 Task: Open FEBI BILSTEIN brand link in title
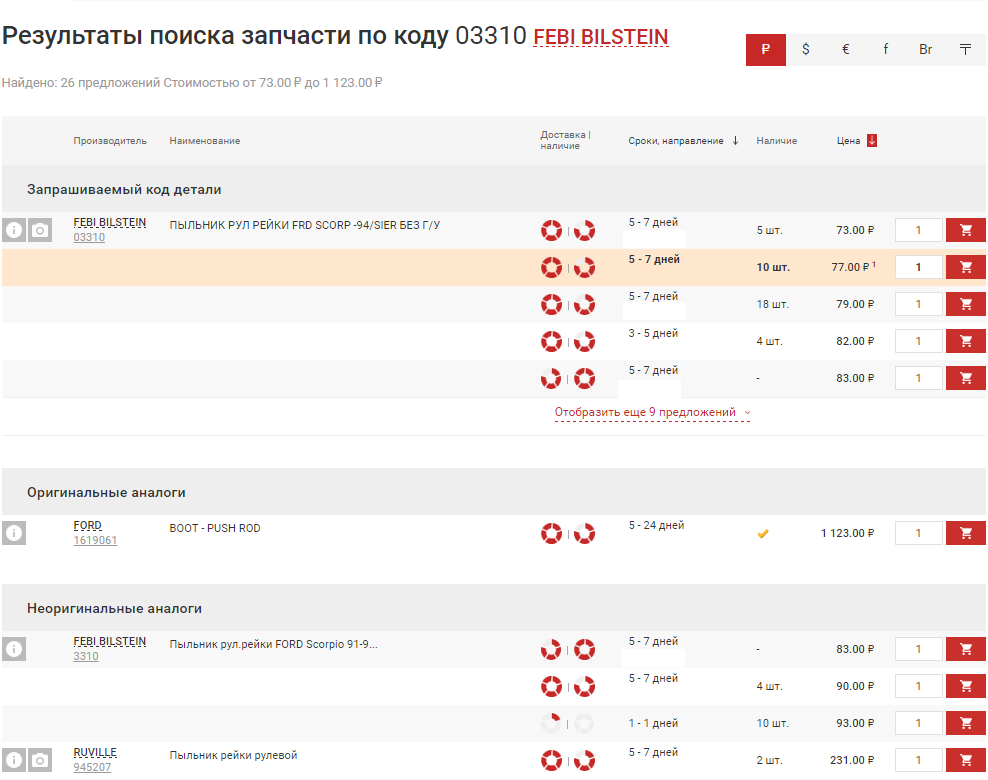click(600, 37)
